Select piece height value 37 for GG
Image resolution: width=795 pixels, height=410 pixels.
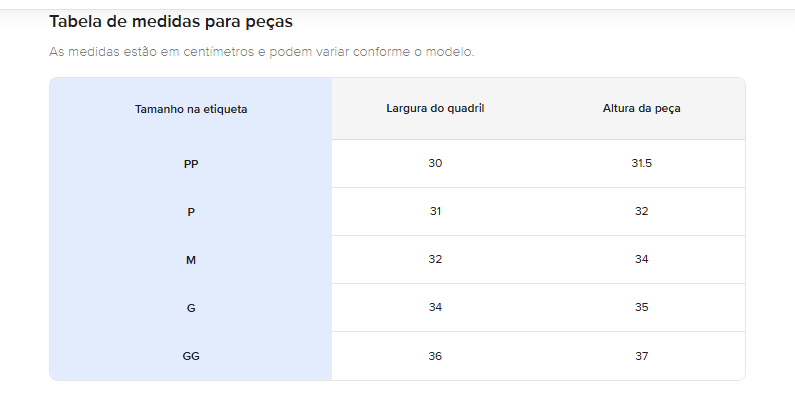click(x=641, y=356)
